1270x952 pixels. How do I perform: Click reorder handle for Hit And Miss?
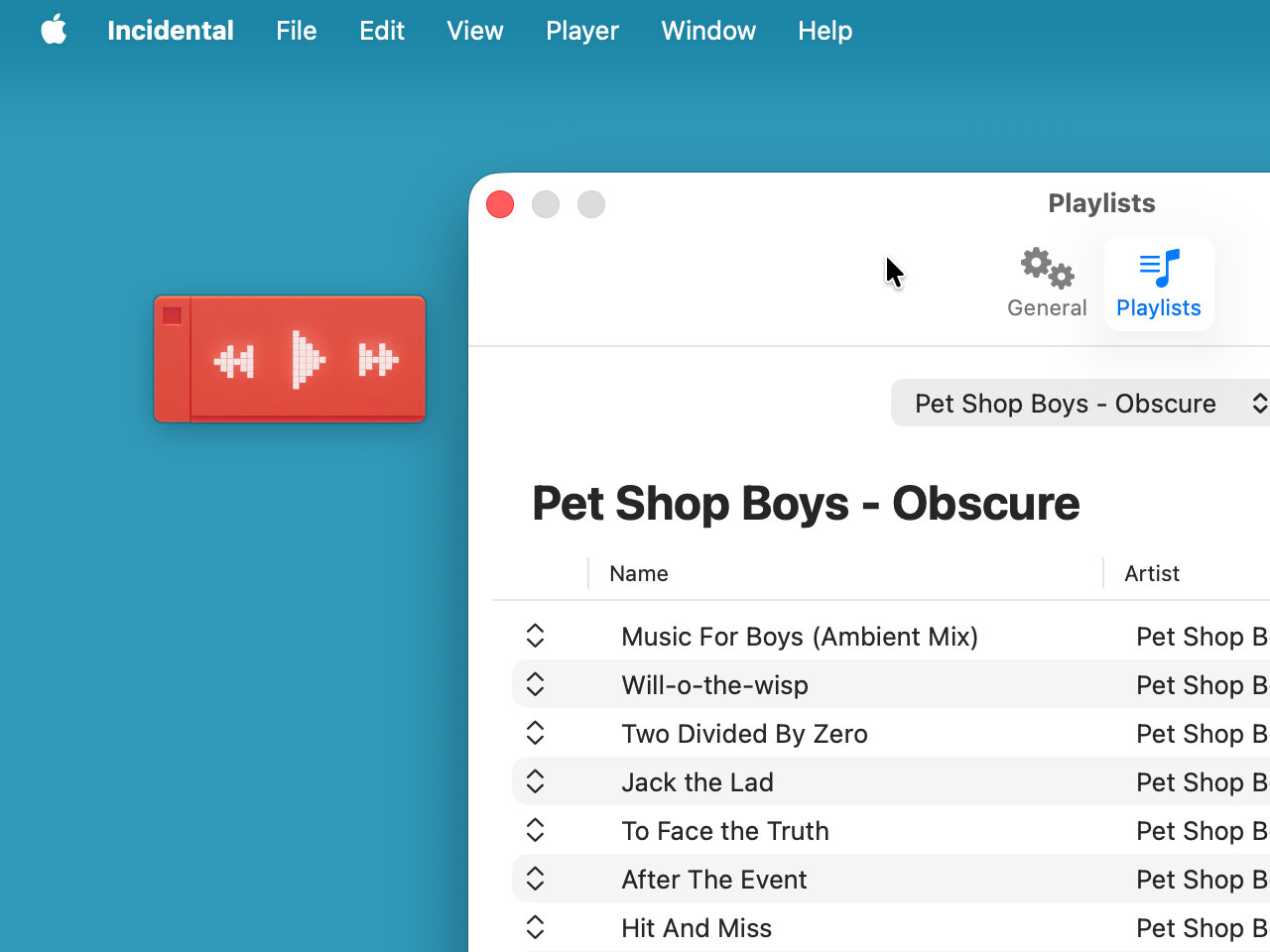(x=535, y=927)
